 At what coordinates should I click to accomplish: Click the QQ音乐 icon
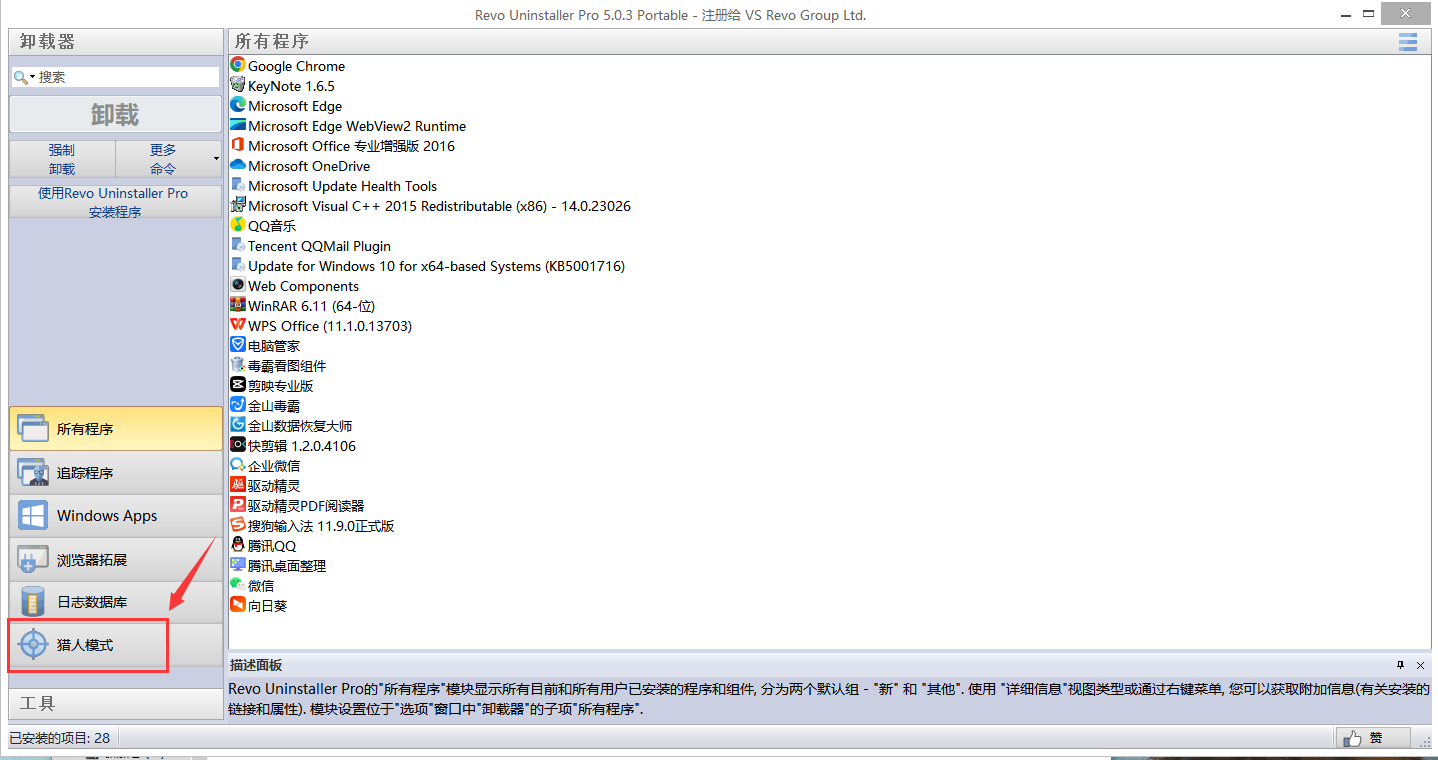[238, 225]
